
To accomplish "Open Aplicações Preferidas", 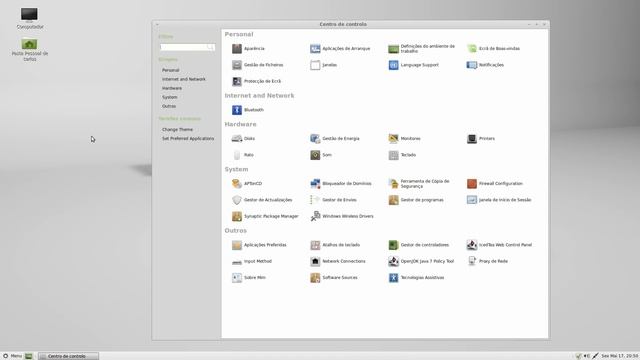I will [259, 244].
